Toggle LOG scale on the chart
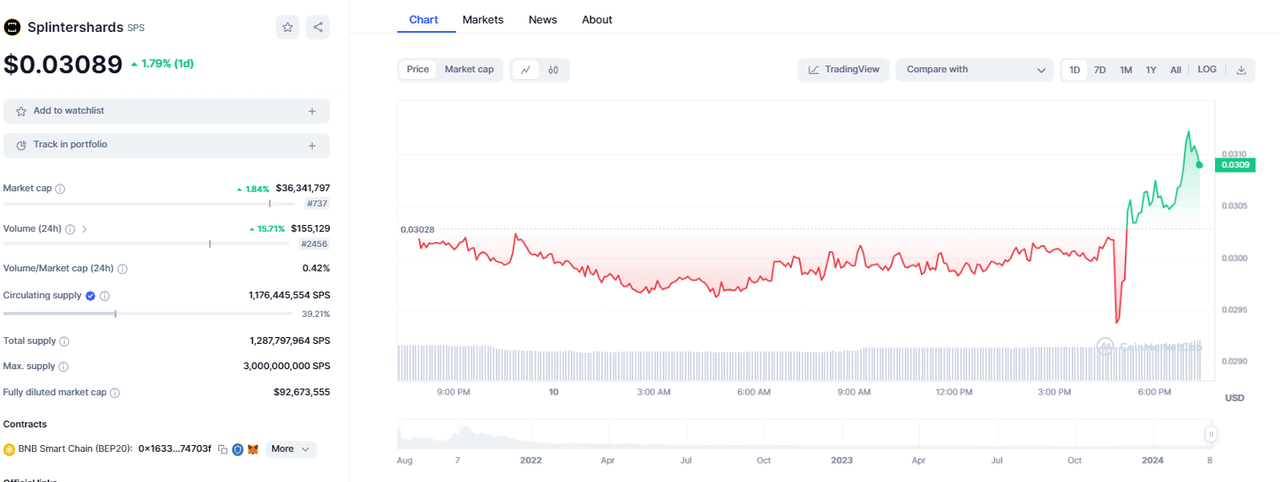The height and width of the screenshot is (482, 1280). tap(1207, 70)
